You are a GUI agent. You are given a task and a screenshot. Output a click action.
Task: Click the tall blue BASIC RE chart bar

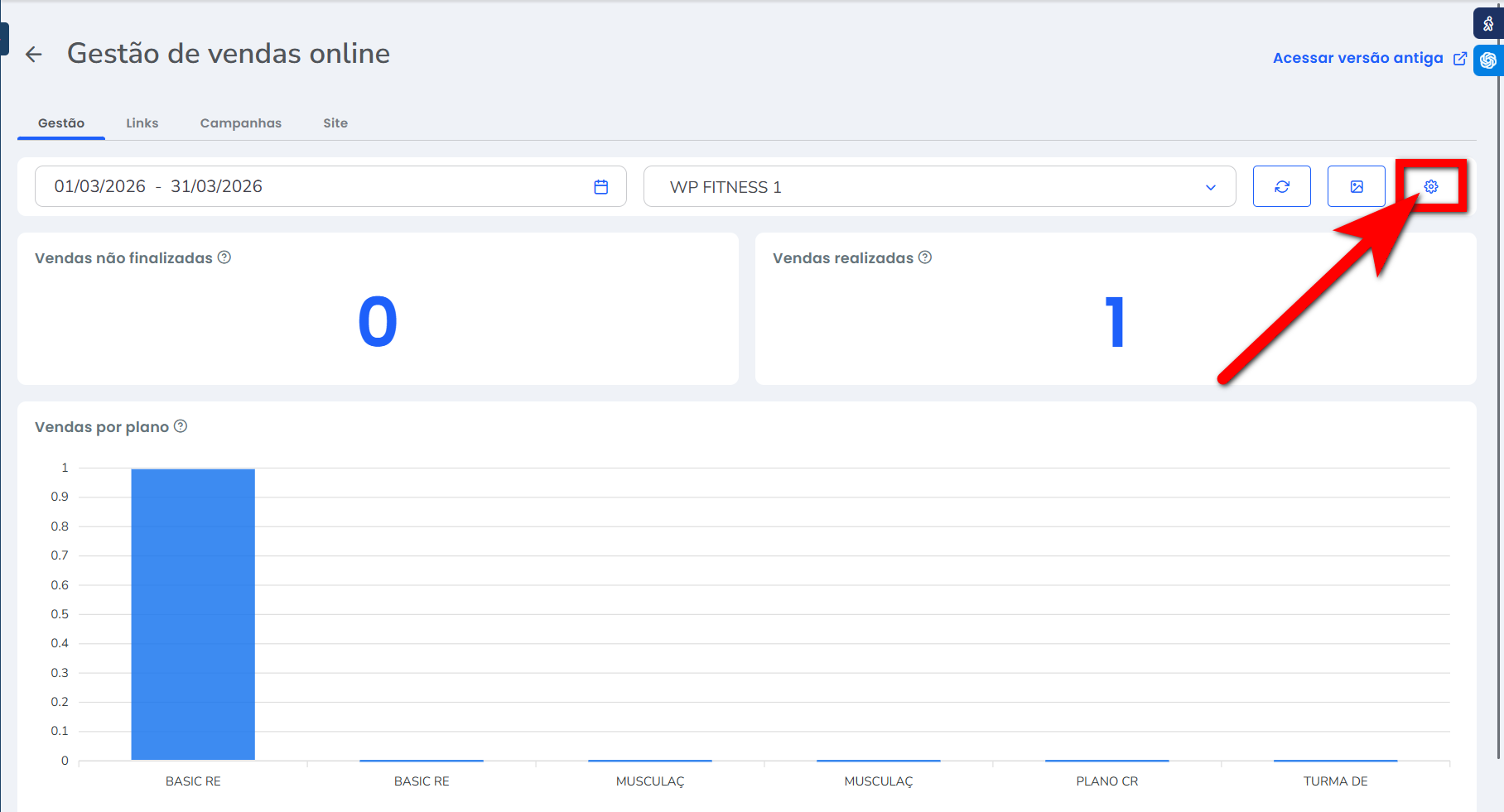point(193,613)
